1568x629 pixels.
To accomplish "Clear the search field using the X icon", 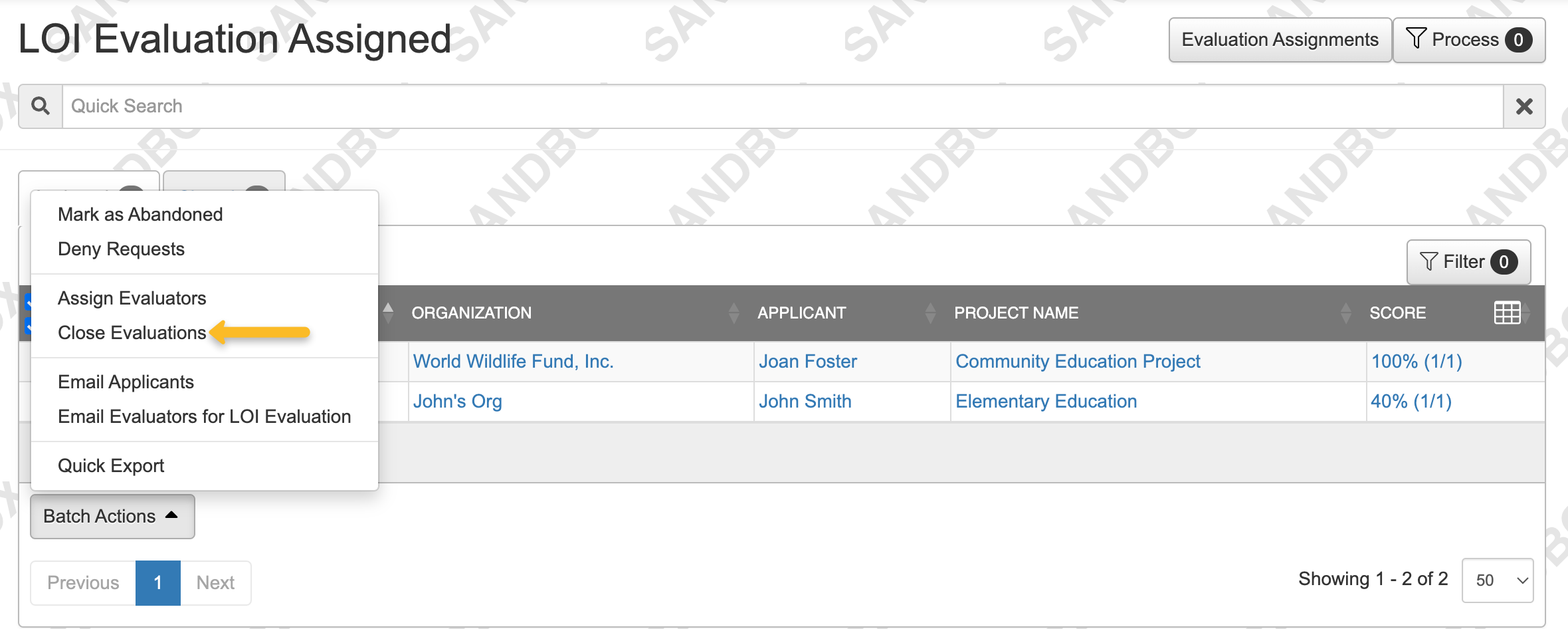I will tap(1524, 106).
